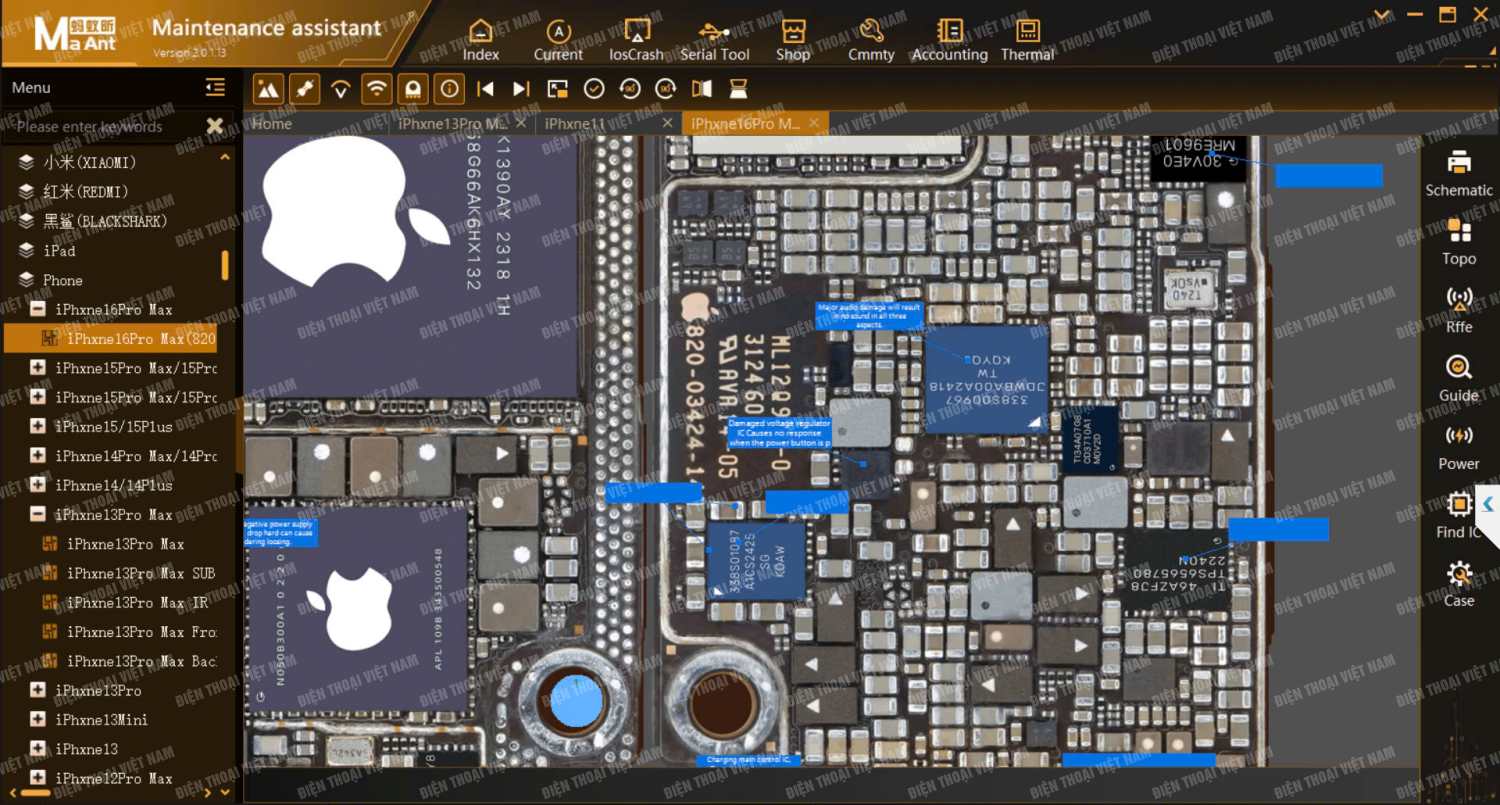Open the Case repair examples
The width and height of the screenshot is (1500, 805).
pyautogui.click(x=1459, y=584)
